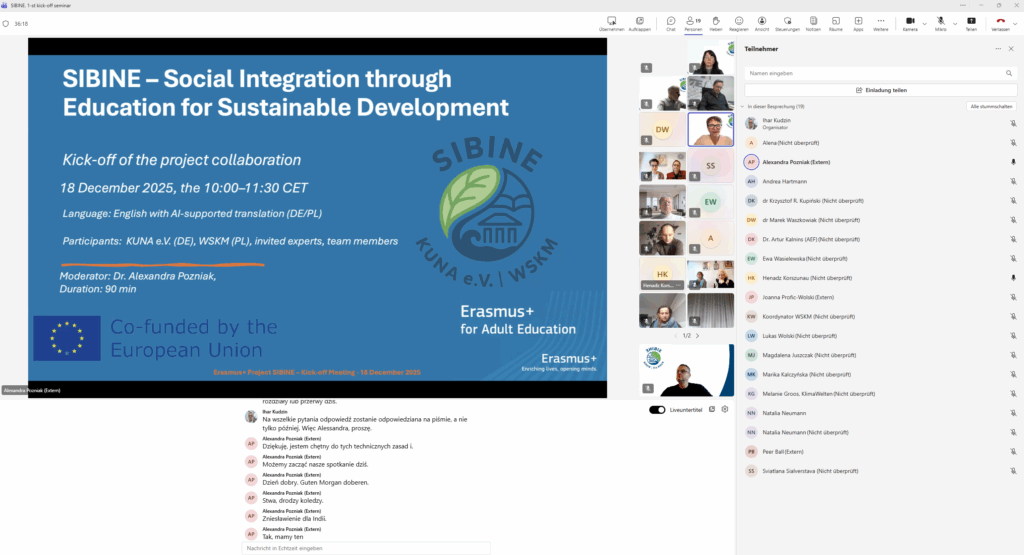
Task: Open dropdown arrow next to Kamera
Action: click(x=924, y=22)
